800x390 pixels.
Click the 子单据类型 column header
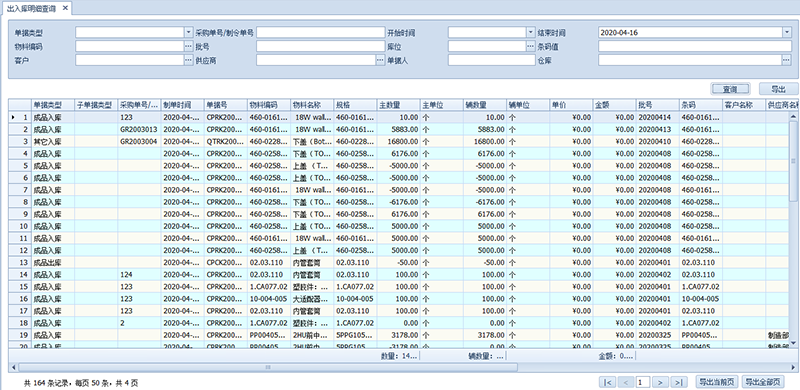pyautogui.click(x=96, y=105)
